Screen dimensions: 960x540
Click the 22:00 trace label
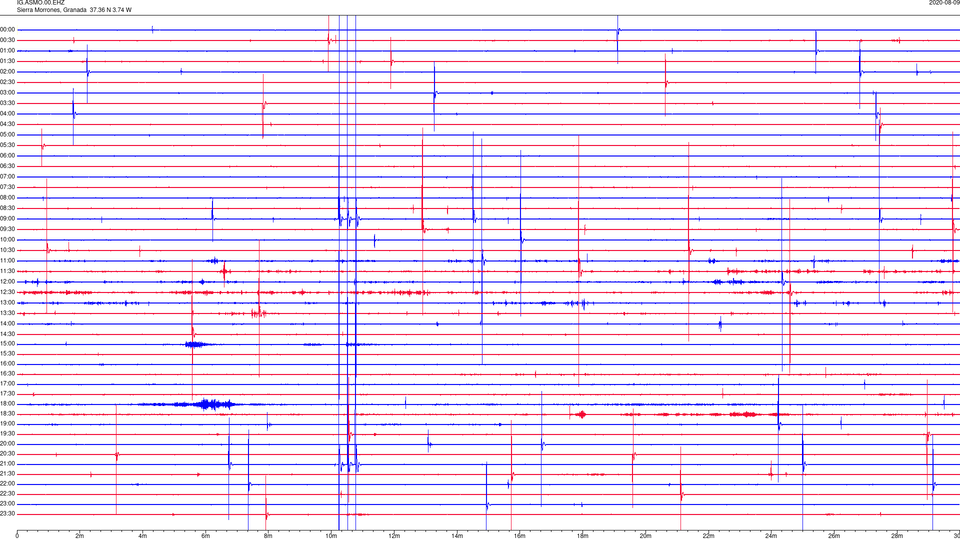pos(8,484)
